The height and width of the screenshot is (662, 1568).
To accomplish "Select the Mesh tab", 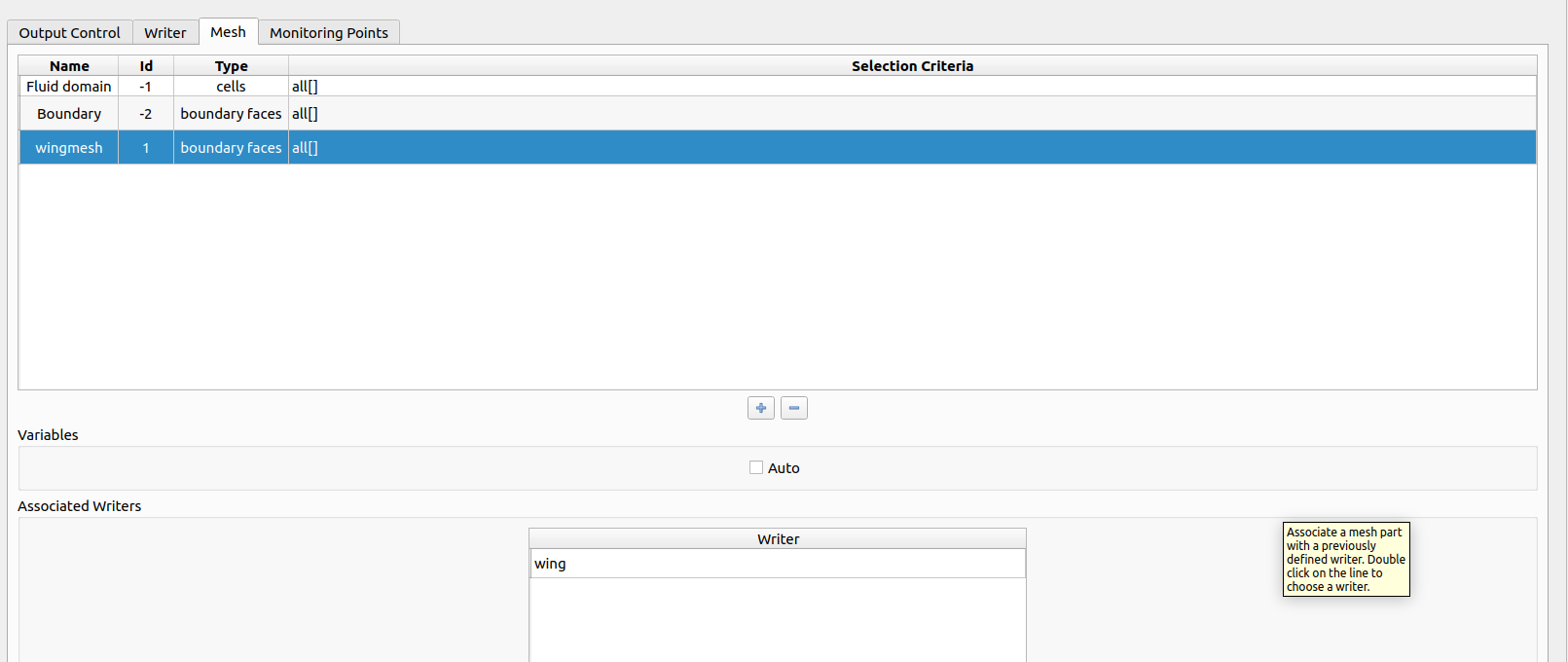I will click(x=228, y=32).
